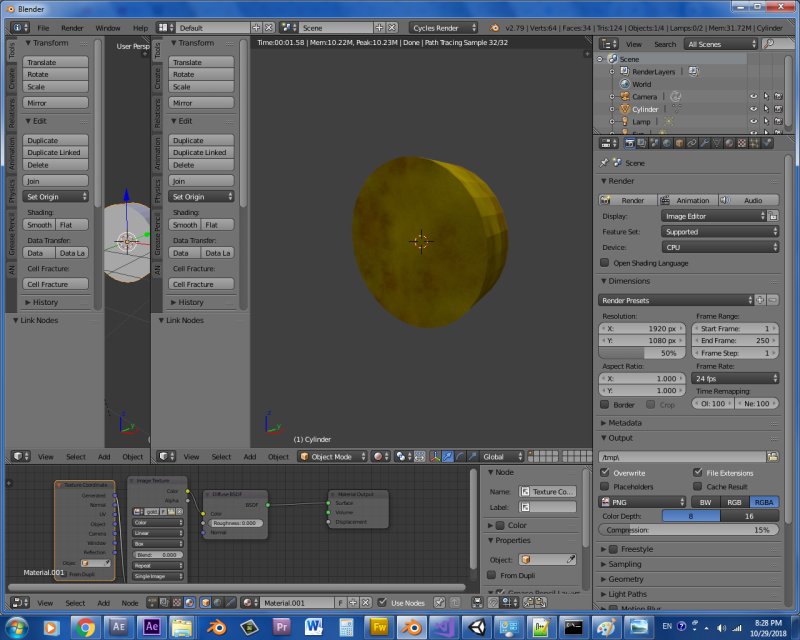Click the Animation render button
The image size is (800, 640).
click(686, 200)
